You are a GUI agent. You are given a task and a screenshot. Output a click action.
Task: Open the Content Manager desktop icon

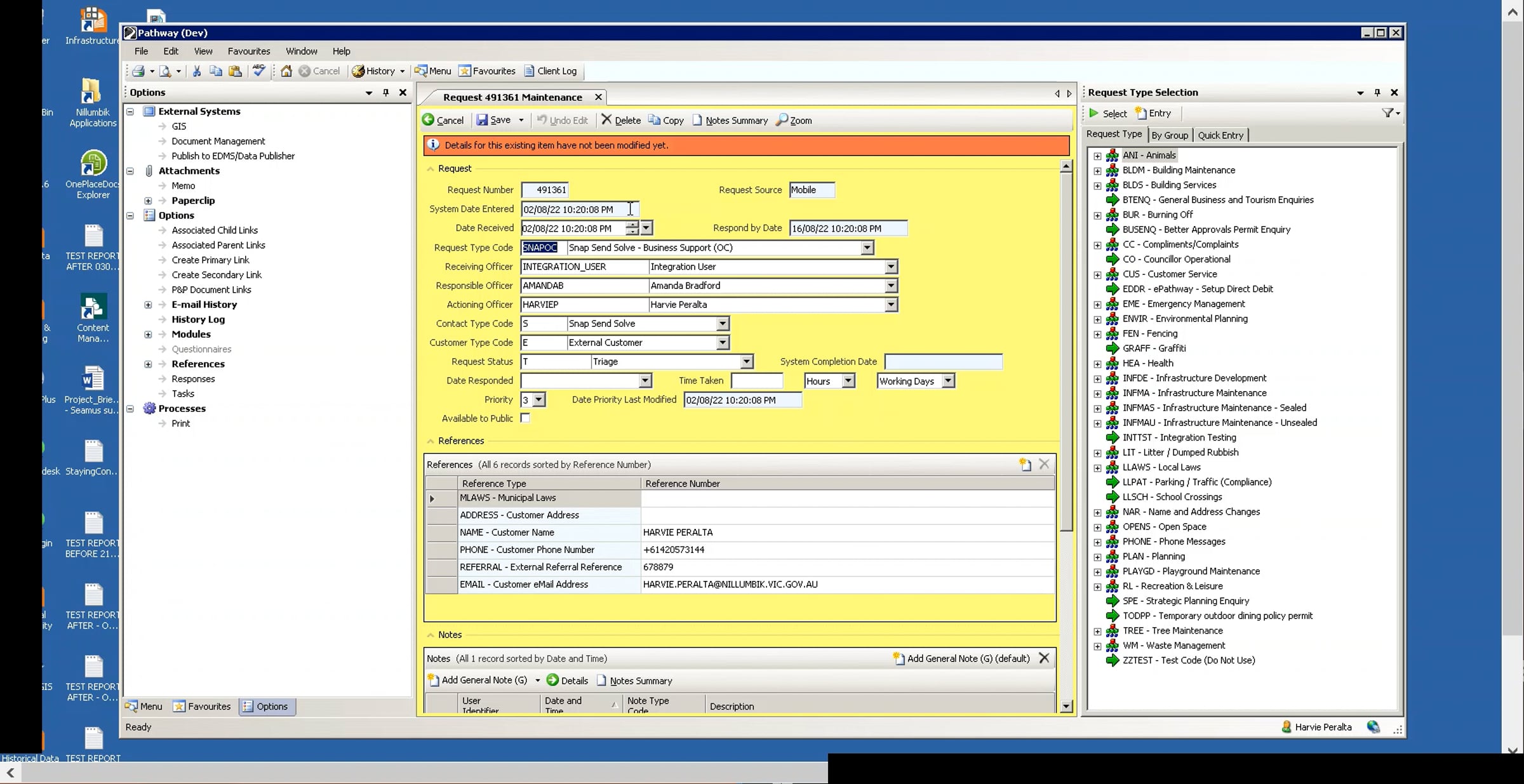pos(93,319)
